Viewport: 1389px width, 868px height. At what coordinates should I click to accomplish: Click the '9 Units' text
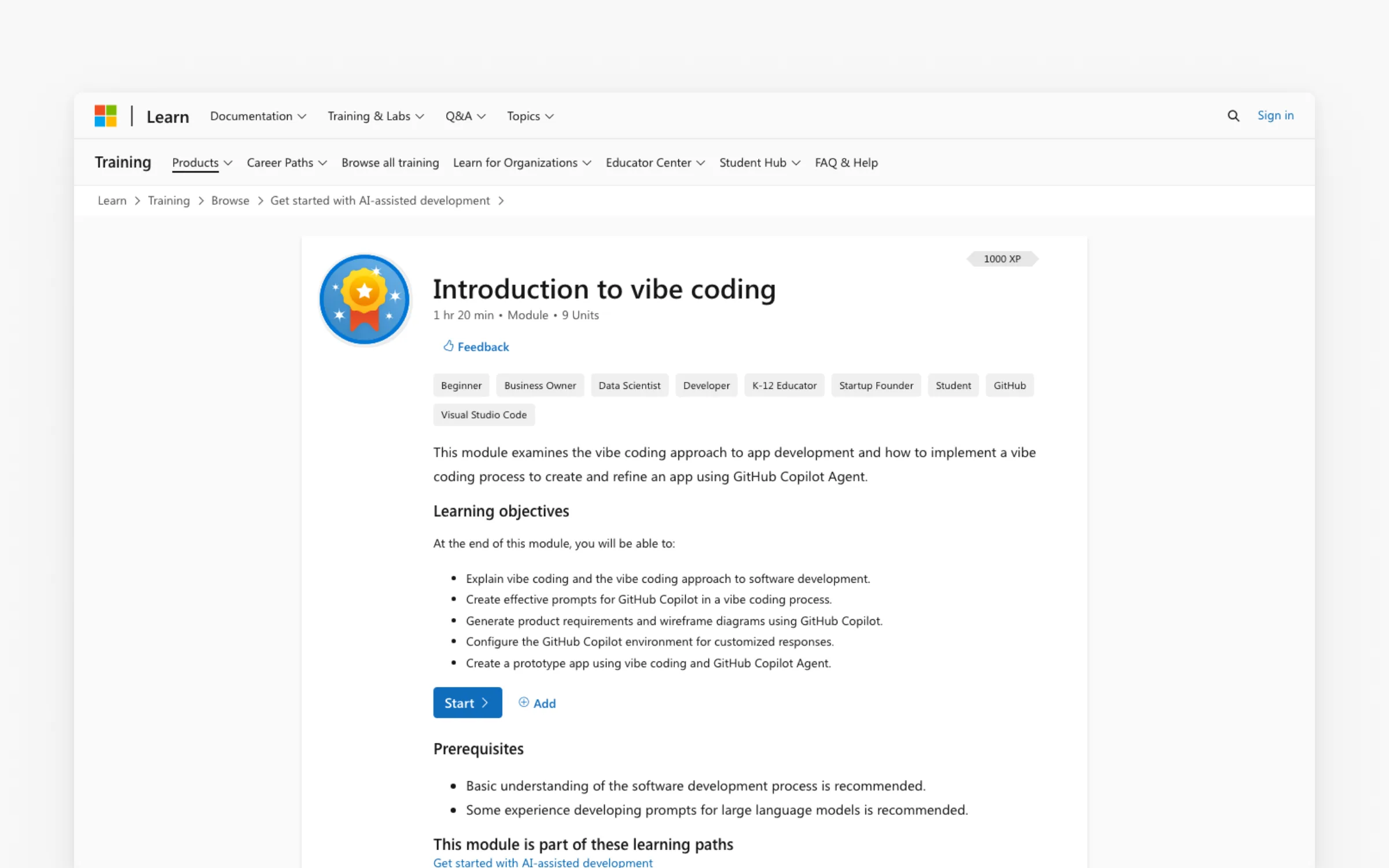pyautogui.click(x=580, y=315)
